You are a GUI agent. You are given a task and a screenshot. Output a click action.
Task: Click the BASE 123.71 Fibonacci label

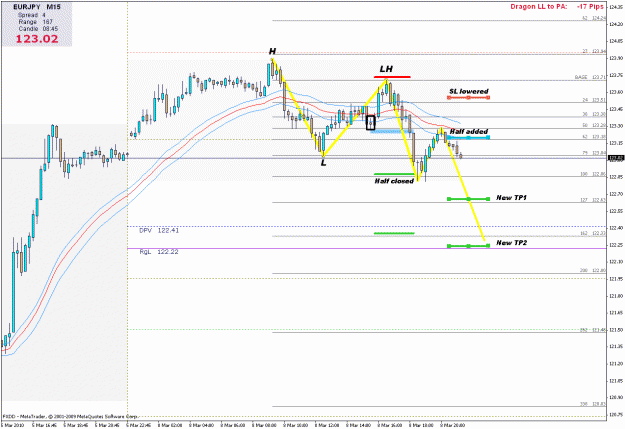tap(590, 77)
